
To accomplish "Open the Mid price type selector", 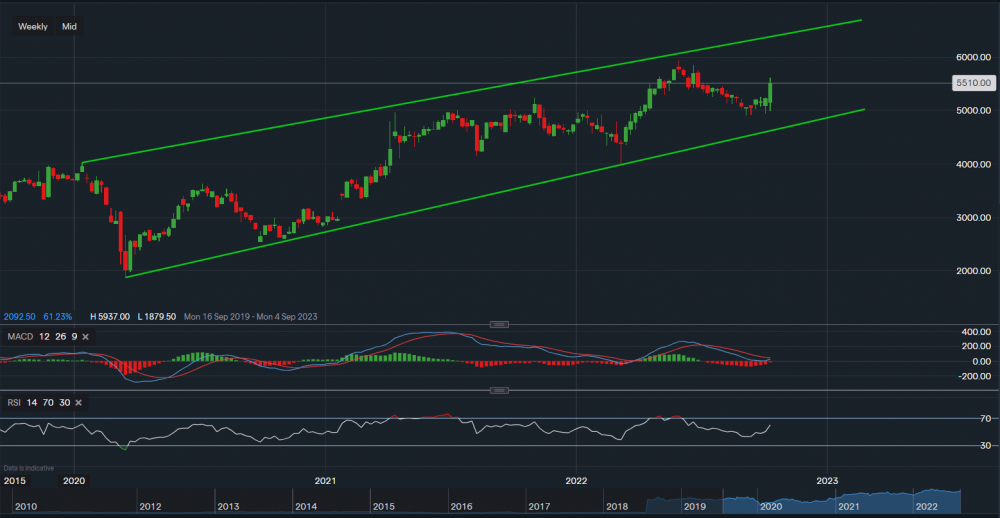I will click(x=69, y=27).
